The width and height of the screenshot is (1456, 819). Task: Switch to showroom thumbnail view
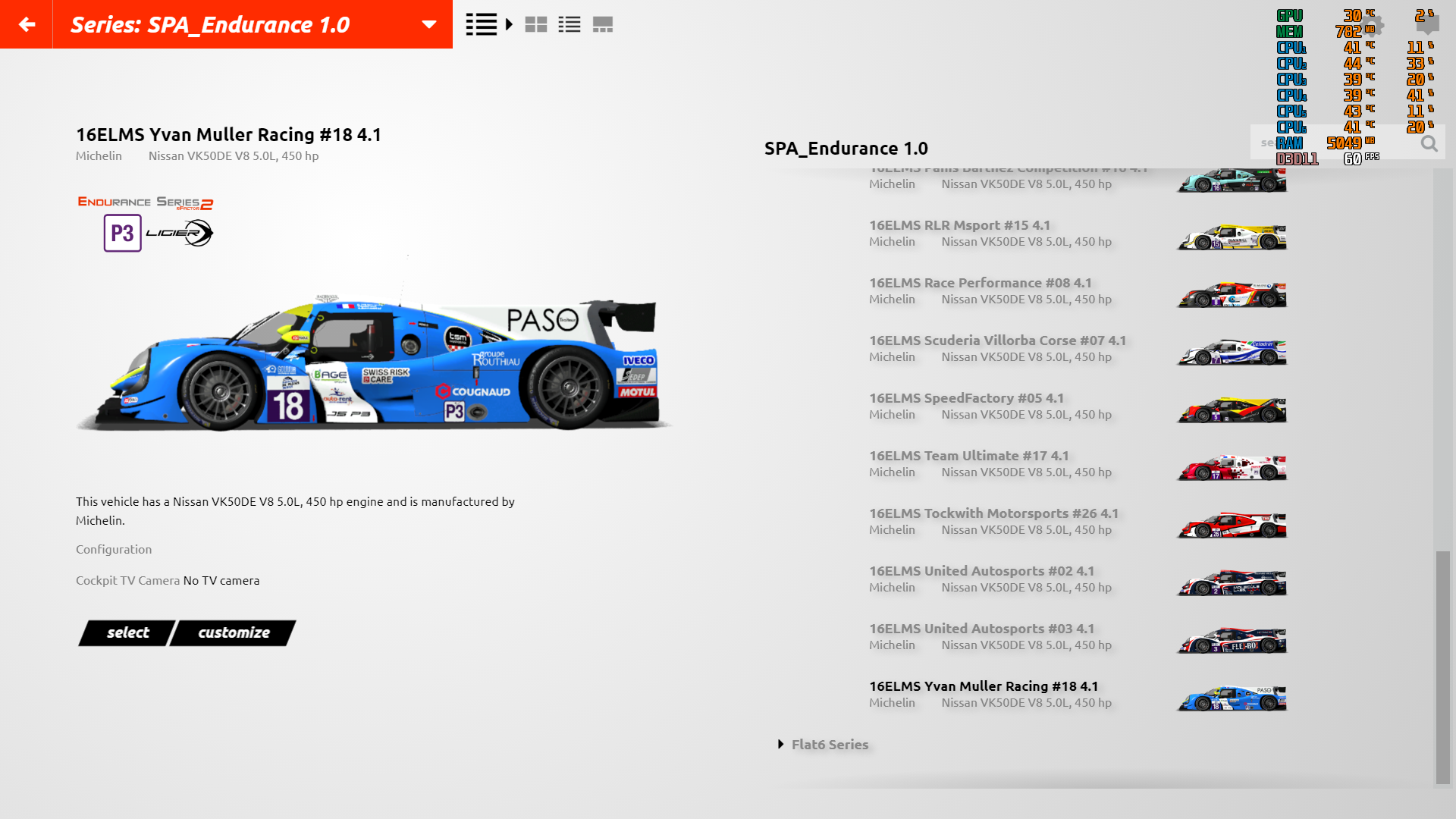coord(603,24)
